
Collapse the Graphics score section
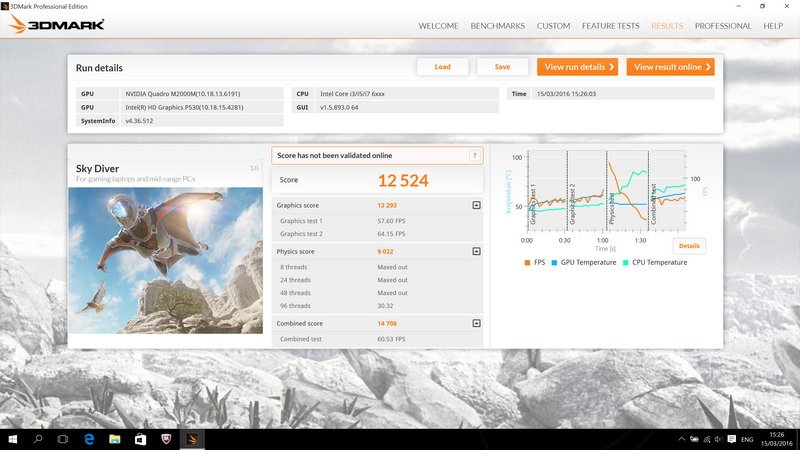(x=476, y=205)
